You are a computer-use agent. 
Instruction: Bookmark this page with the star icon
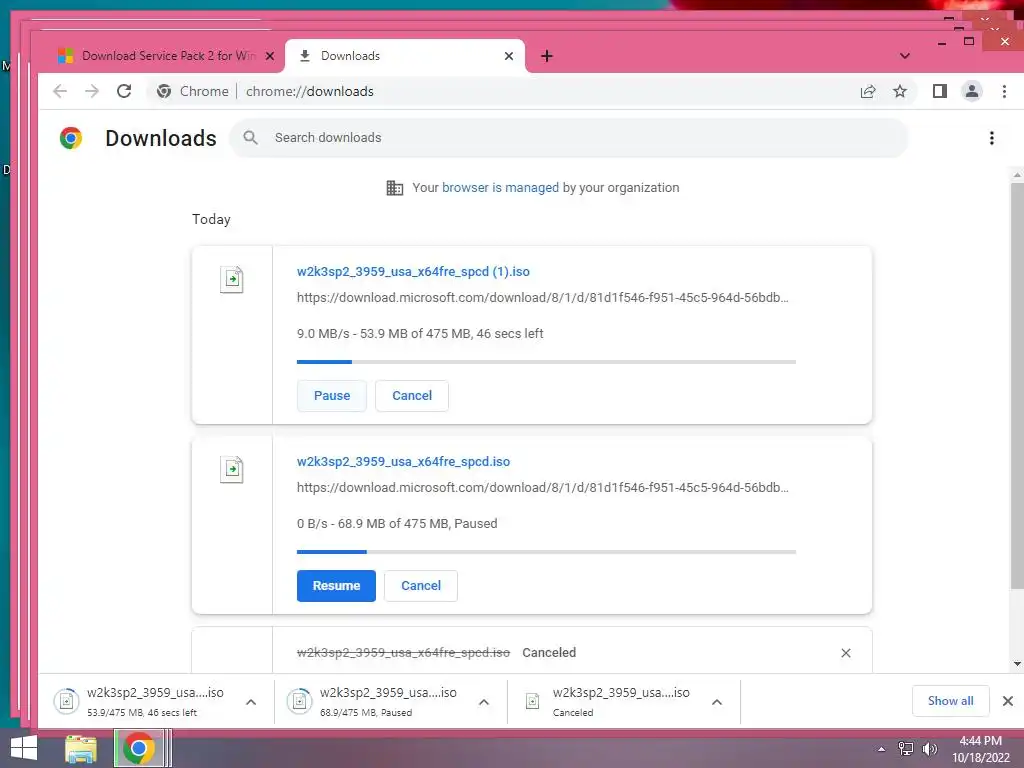(900, 91)
